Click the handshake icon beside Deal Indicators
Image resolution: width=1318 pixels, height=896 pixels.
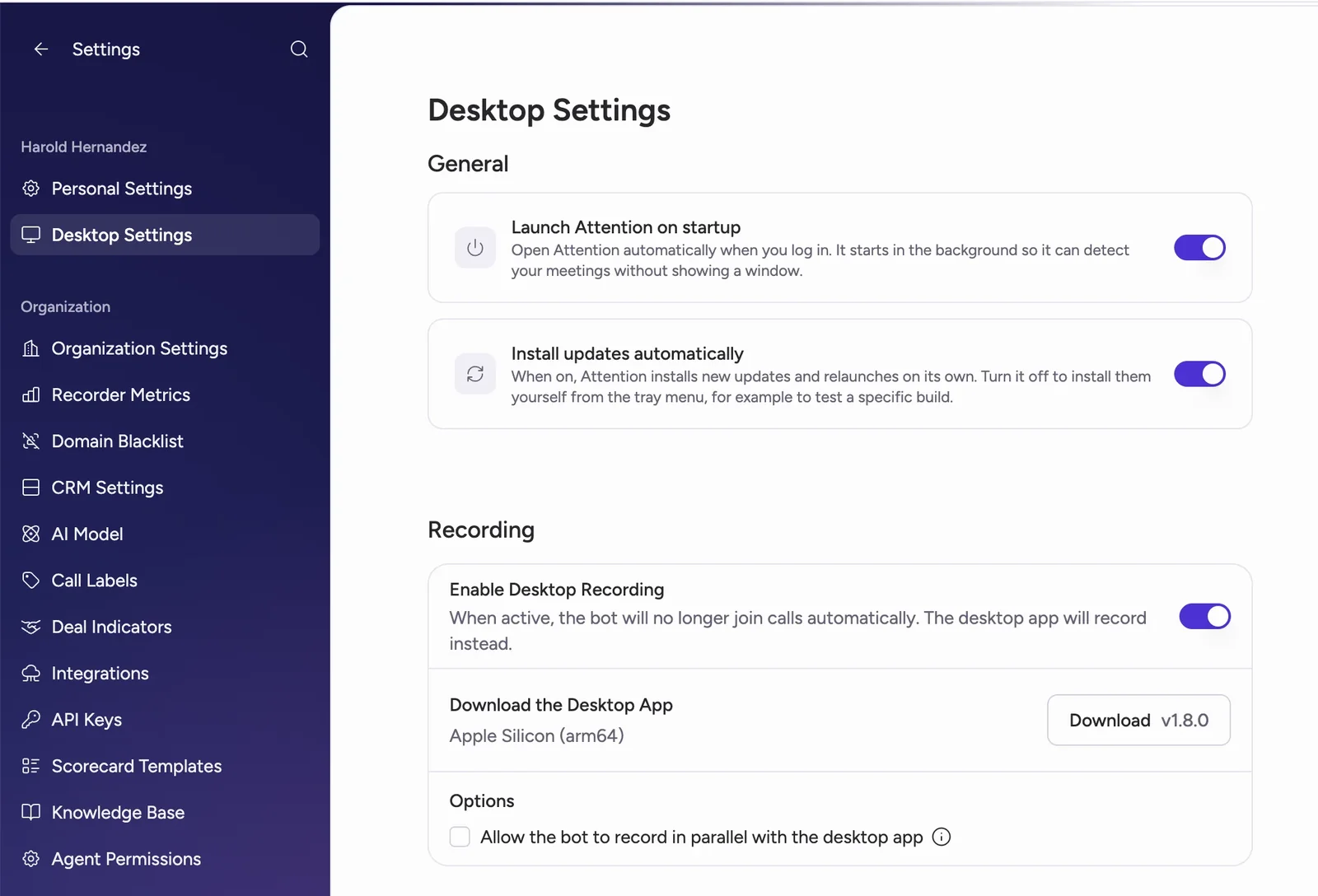click(x=30, y=627)
